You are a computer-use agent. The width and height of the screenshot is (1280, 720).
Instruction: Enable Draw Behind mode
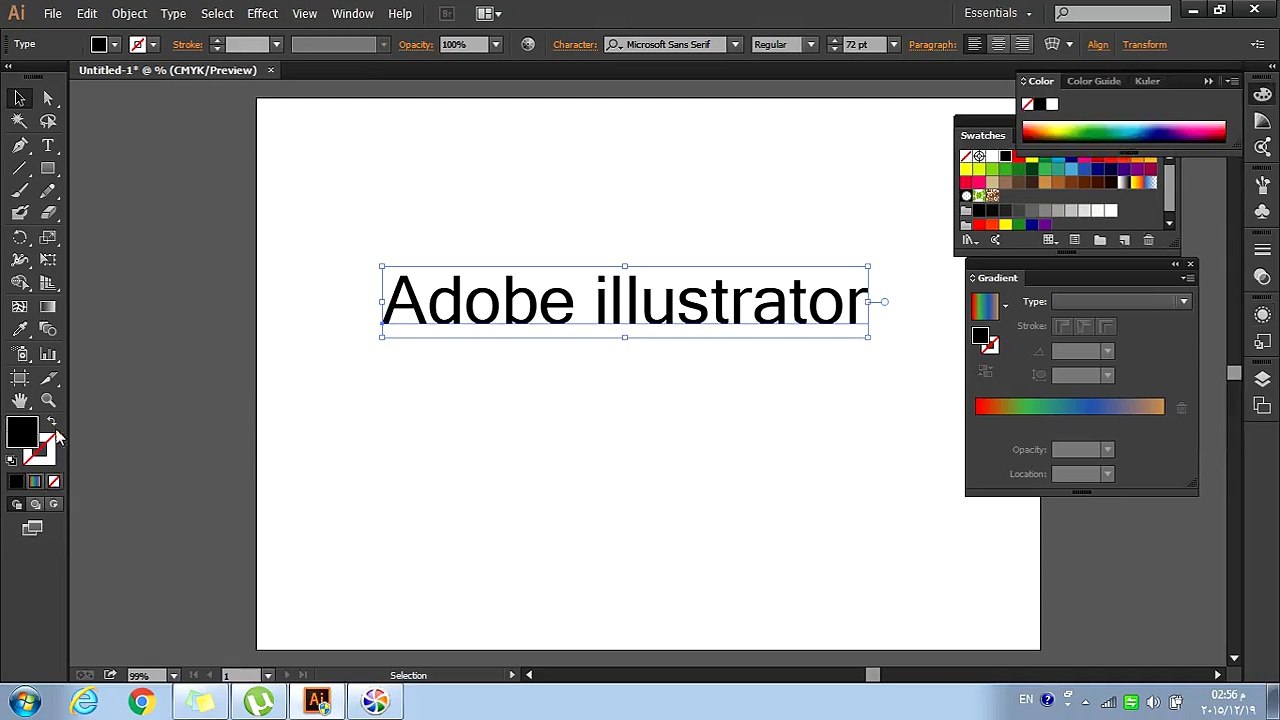click(35, 505)
